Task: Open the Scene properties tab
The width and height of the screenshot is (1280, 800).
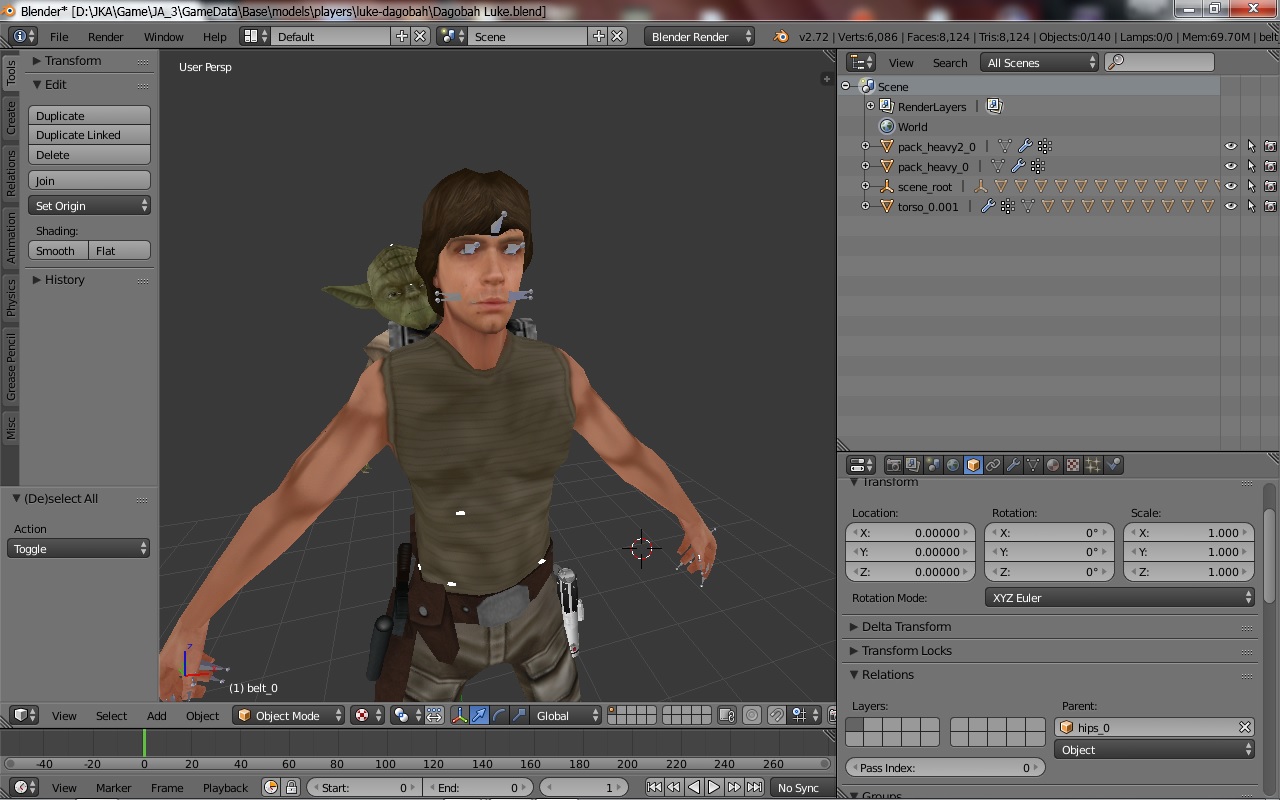Action: point(933,465)
